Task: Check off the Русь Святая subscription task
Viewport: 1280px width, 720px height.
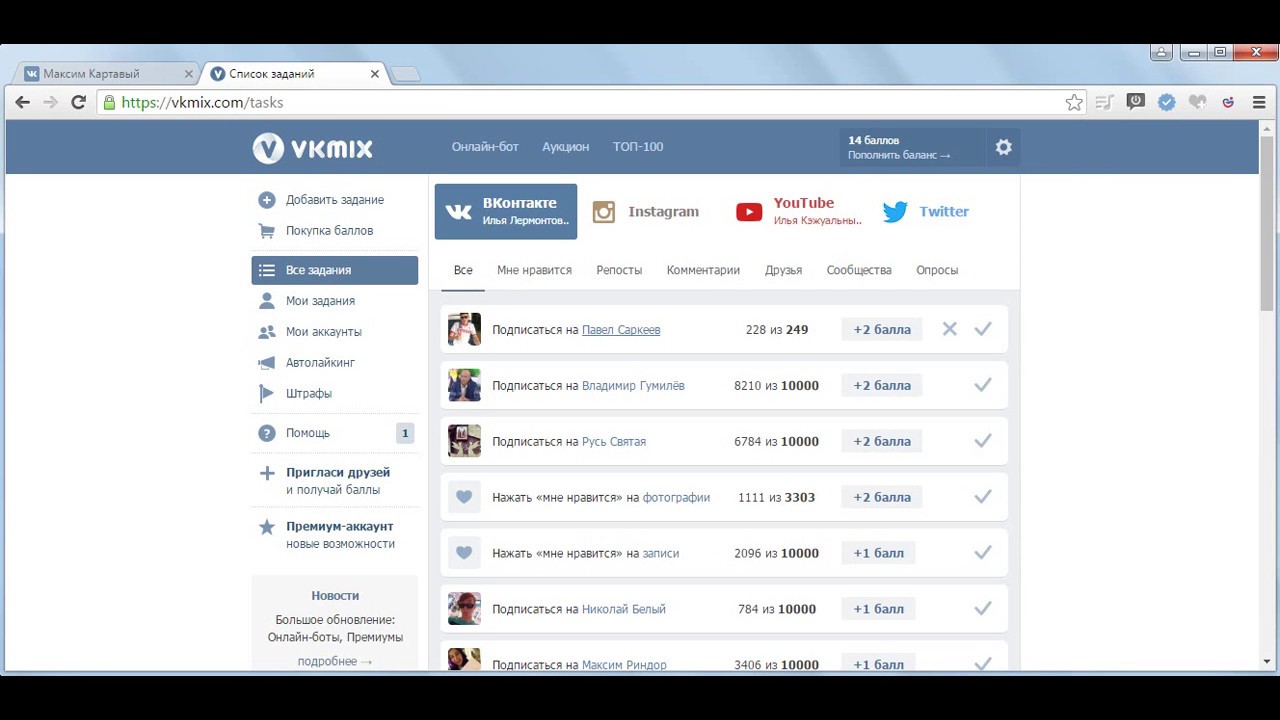Action: [x=983, y=441]
